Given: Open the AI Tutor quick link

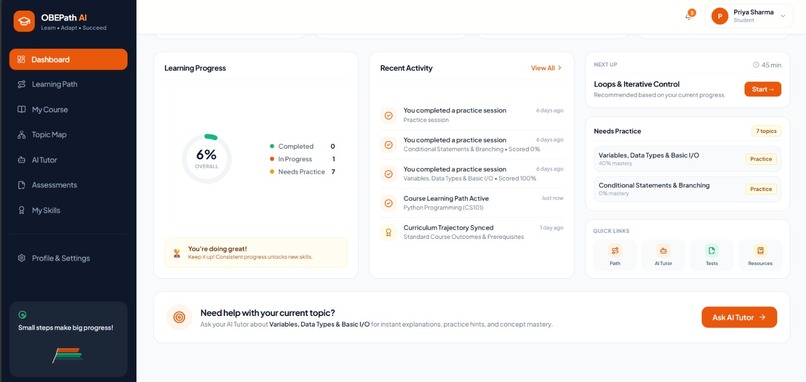Looking at the screenshot, I should coord(663,255).
